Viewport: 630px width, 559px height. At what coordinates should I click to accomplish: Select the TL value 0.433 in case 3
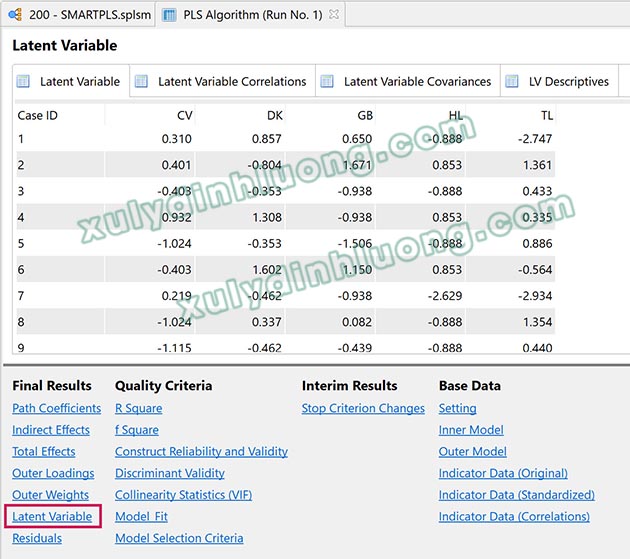click(537, 191)
